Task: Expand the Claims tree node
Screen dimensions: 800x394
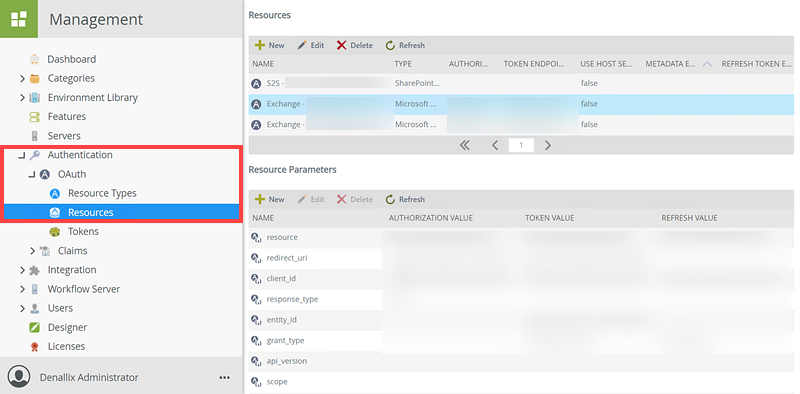Action: click(x=32, y=251)
